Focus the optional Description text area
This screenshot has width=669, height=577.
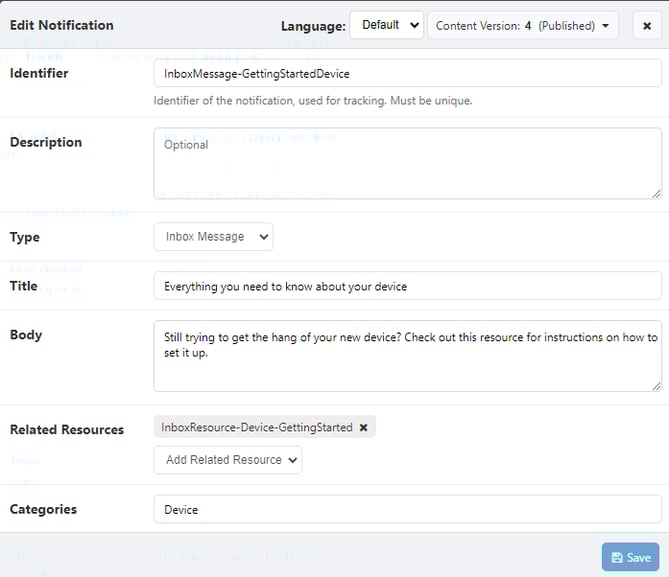pyautogui.click(x=407, y=162)
